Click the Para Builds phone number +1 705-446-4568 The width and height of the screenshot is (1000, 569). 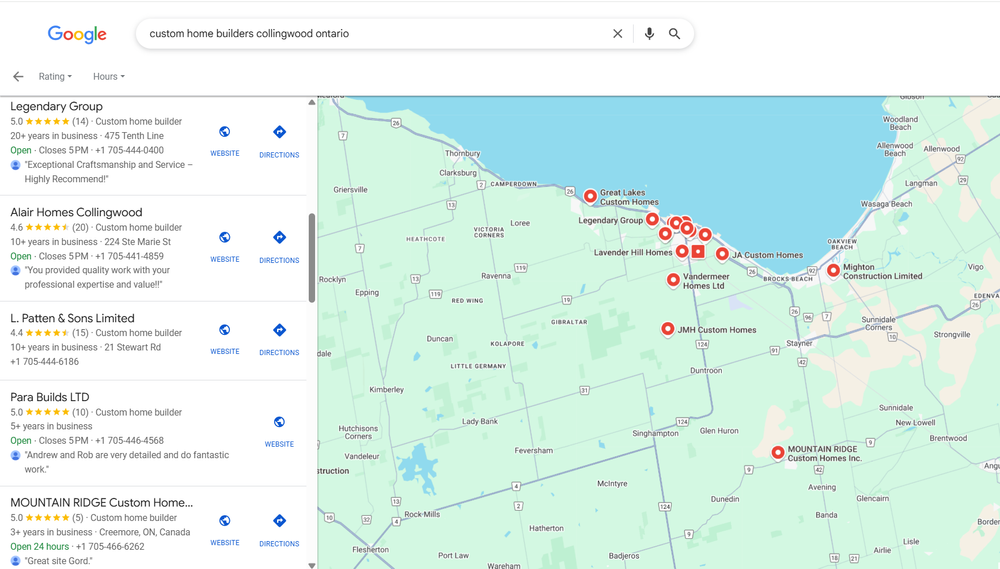(129, 441)
